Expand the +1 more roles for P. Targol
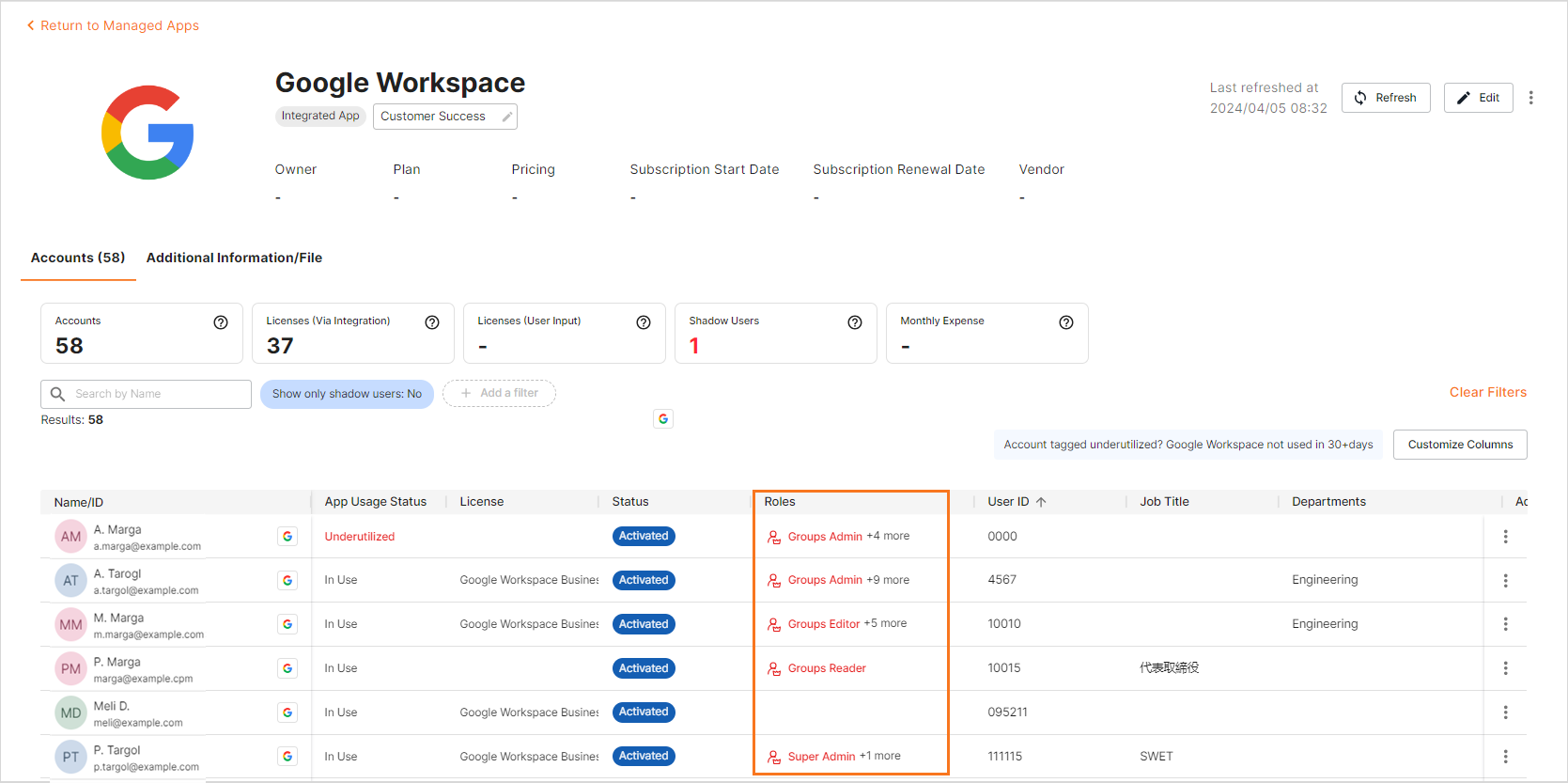The height and width of the screenshot is (783, 1568). click(880, 756)
